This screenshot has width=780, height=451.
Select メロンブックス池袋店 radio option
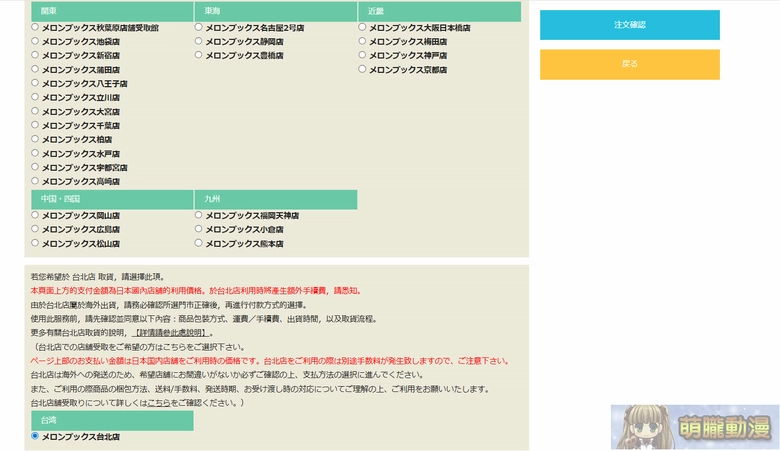35,41
